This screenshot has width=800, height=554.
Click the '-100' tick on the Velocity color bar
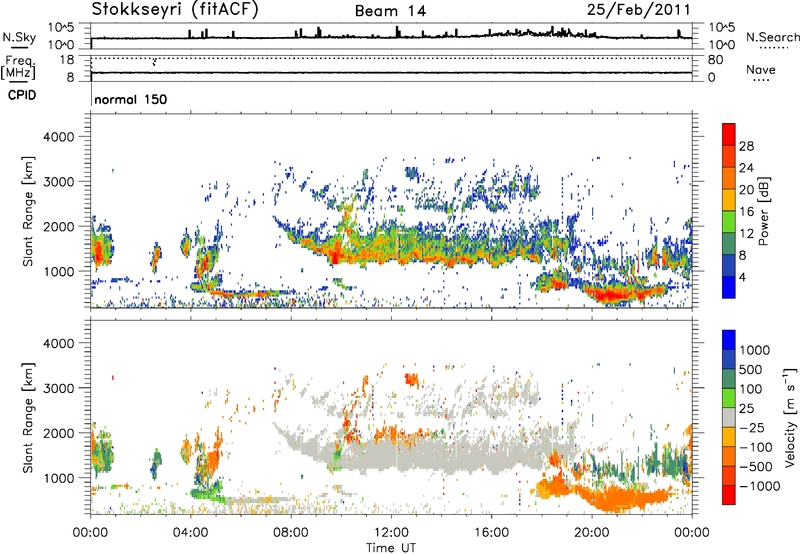pyautogui.click(x=756, y=447)
